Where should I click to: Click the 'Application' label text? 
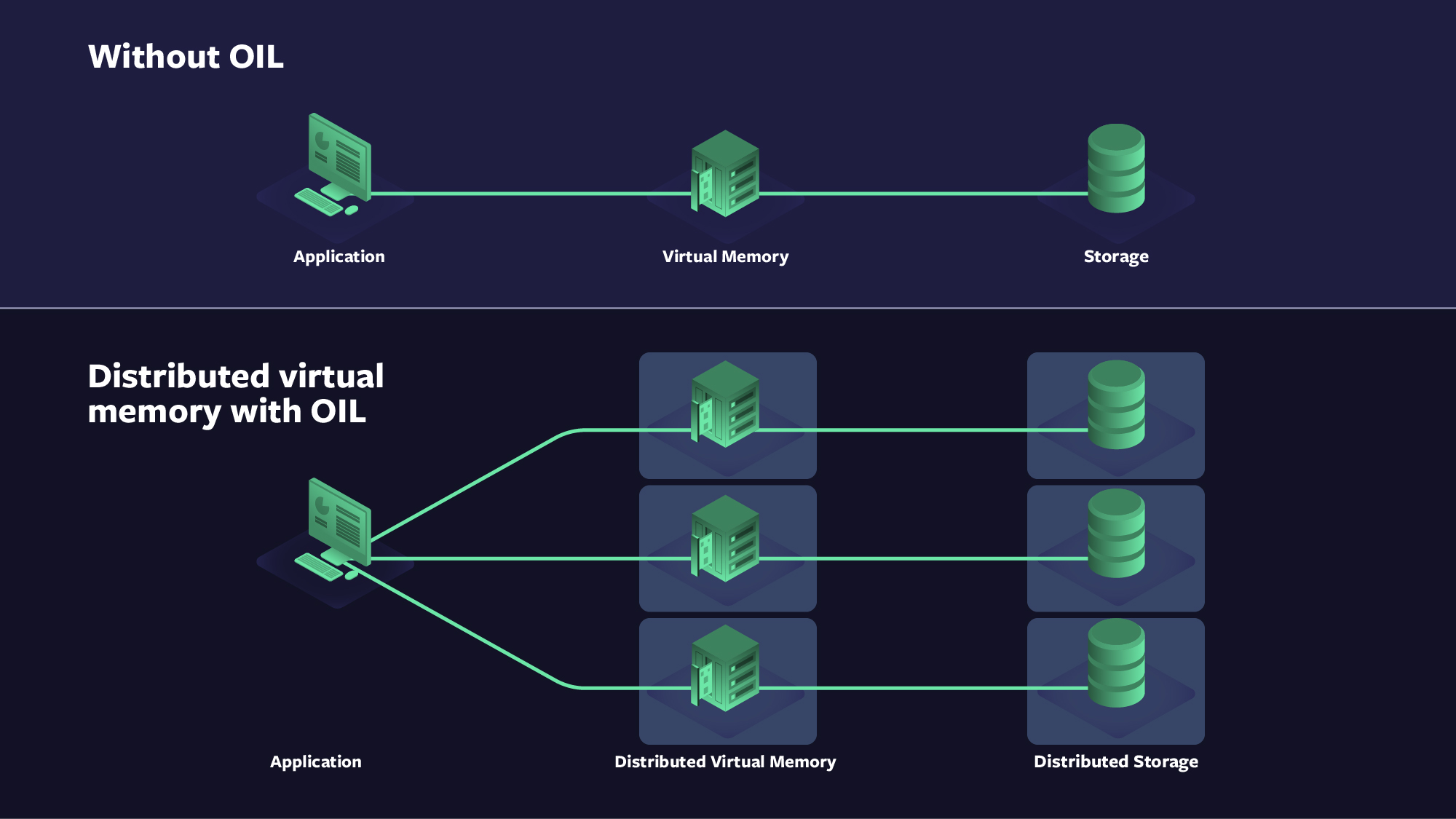(339, 256)
